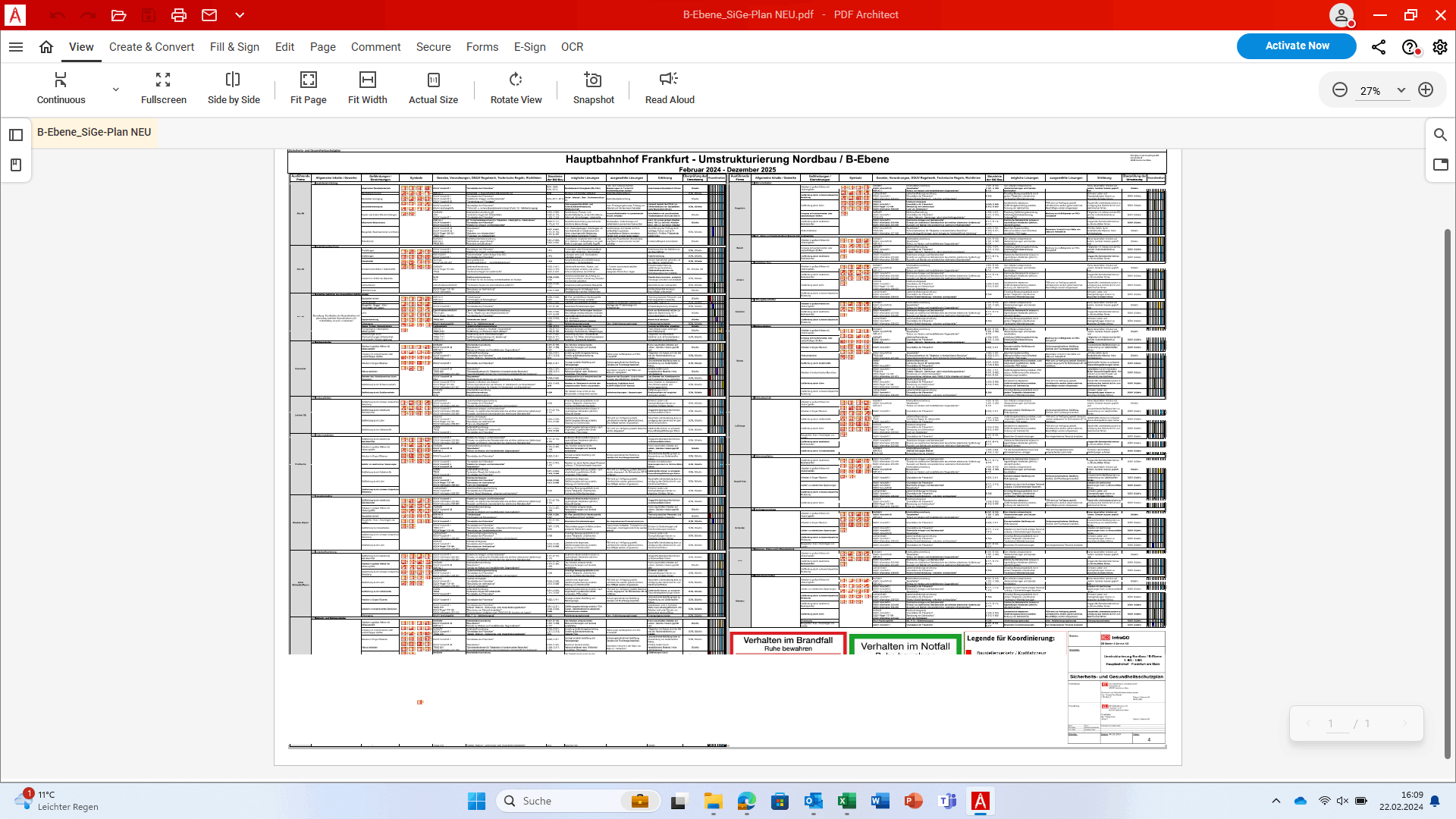Open the Comment ribbon tab
The width and height of the screenshot is (1456, 819).
375,47
